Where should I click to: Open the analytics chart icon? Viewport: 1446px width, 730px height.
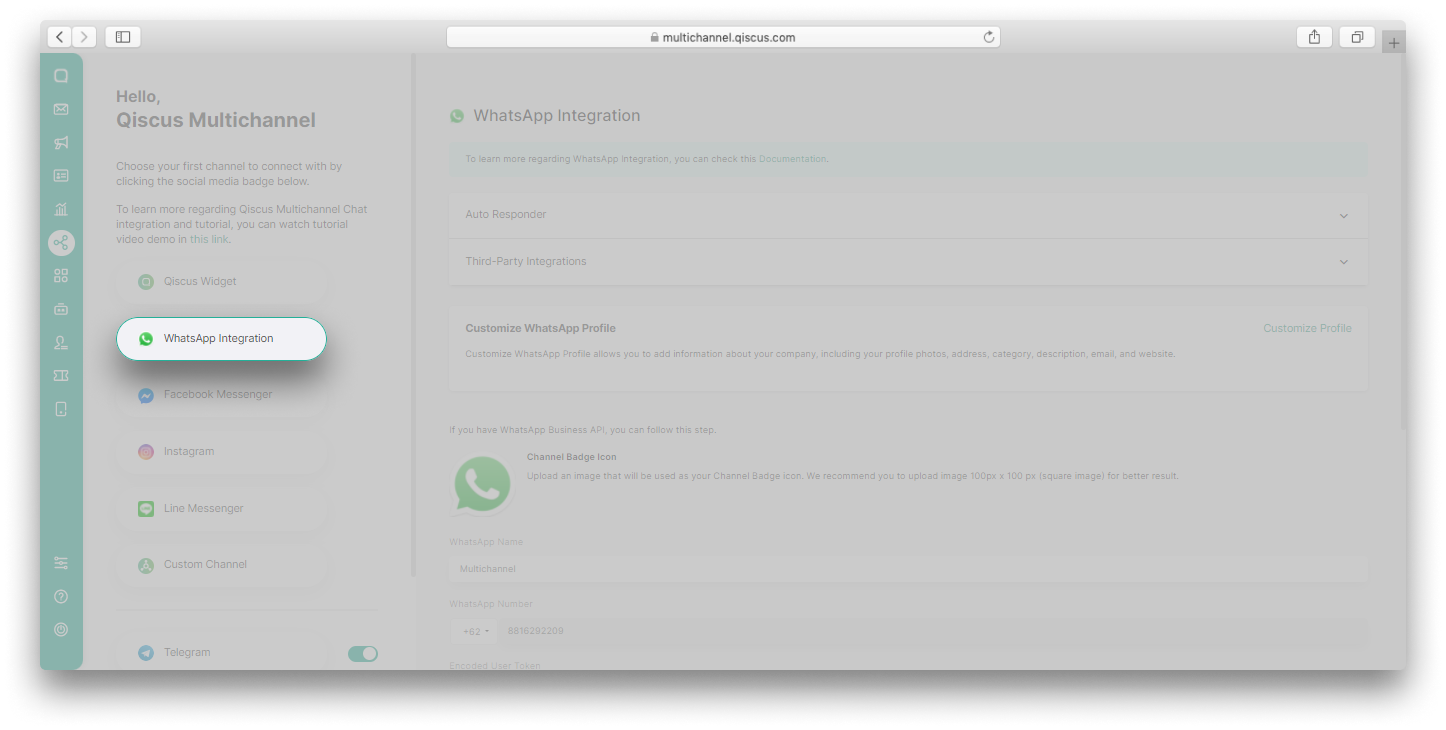click(x=61, y=209)
